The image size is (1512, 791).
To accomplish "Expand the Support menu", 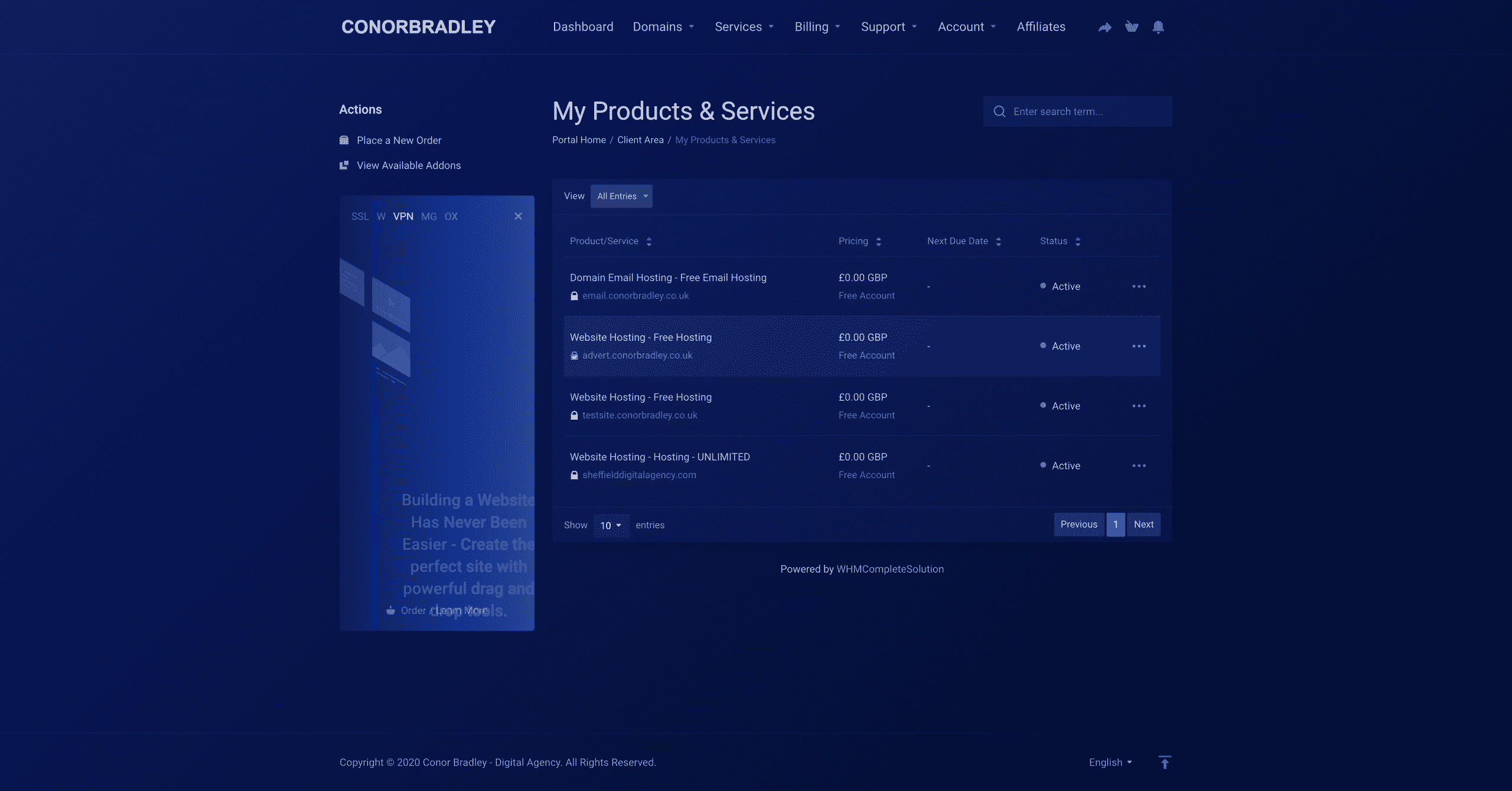I will pos(889,27).
